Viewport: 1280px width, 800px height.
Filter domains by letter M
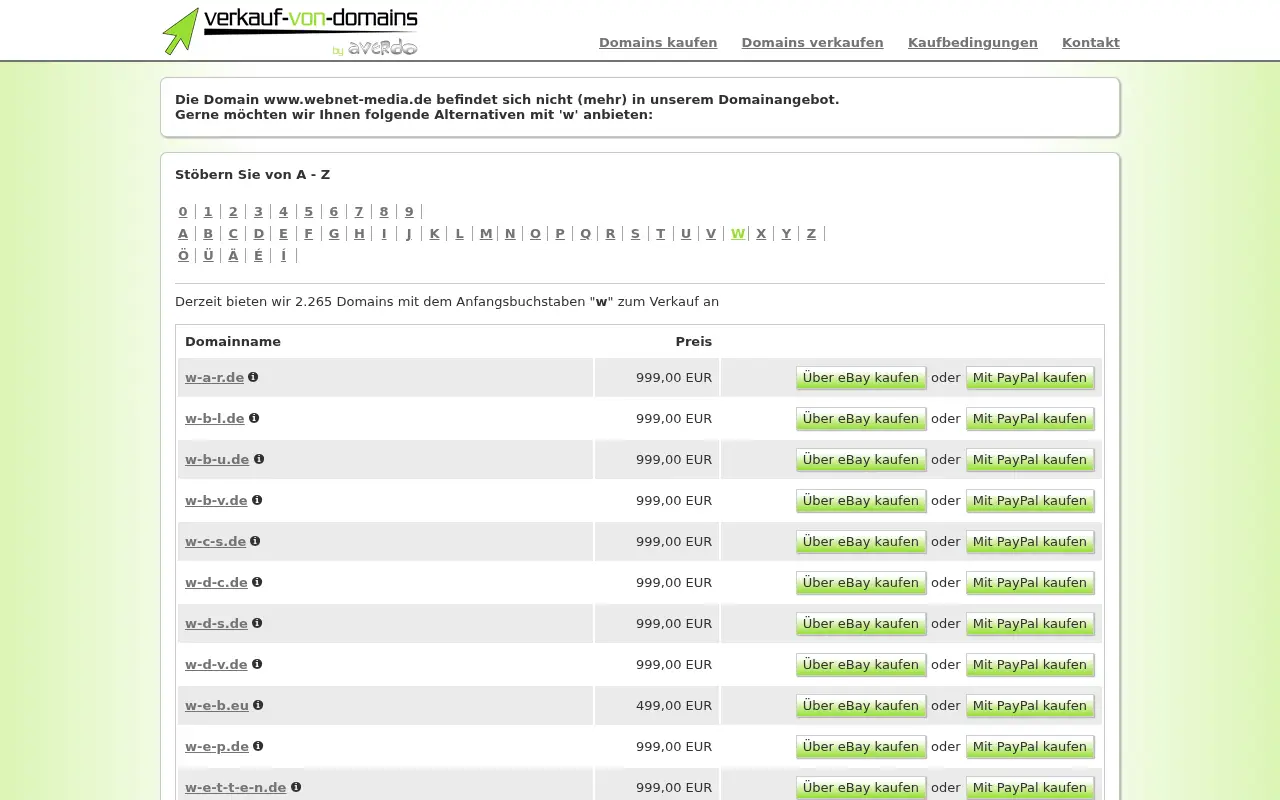click(486, 233)
